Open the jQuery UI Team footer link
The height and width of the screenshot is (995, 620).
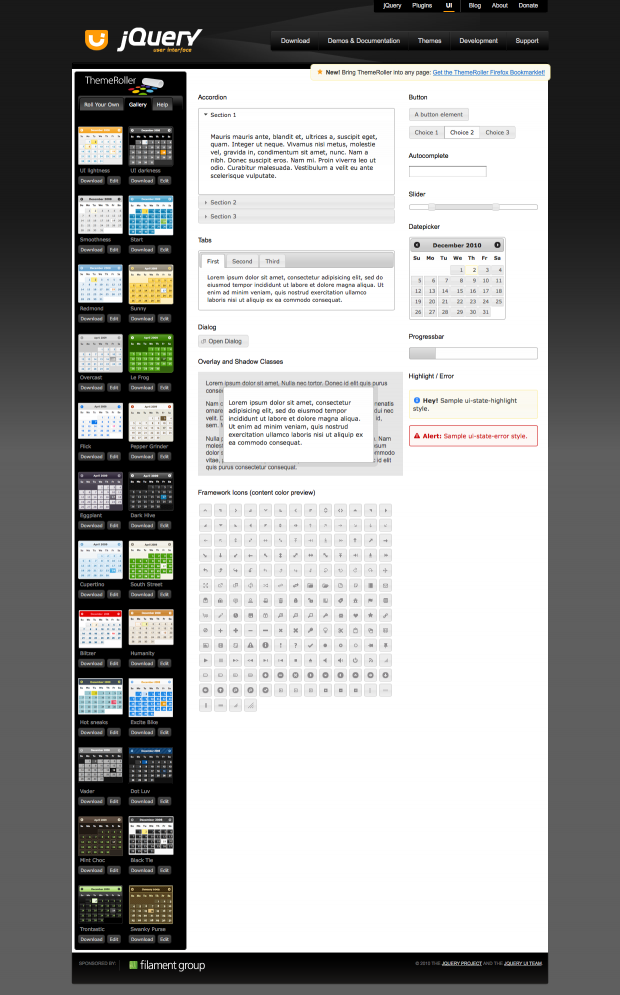click(x=523, y=963)
